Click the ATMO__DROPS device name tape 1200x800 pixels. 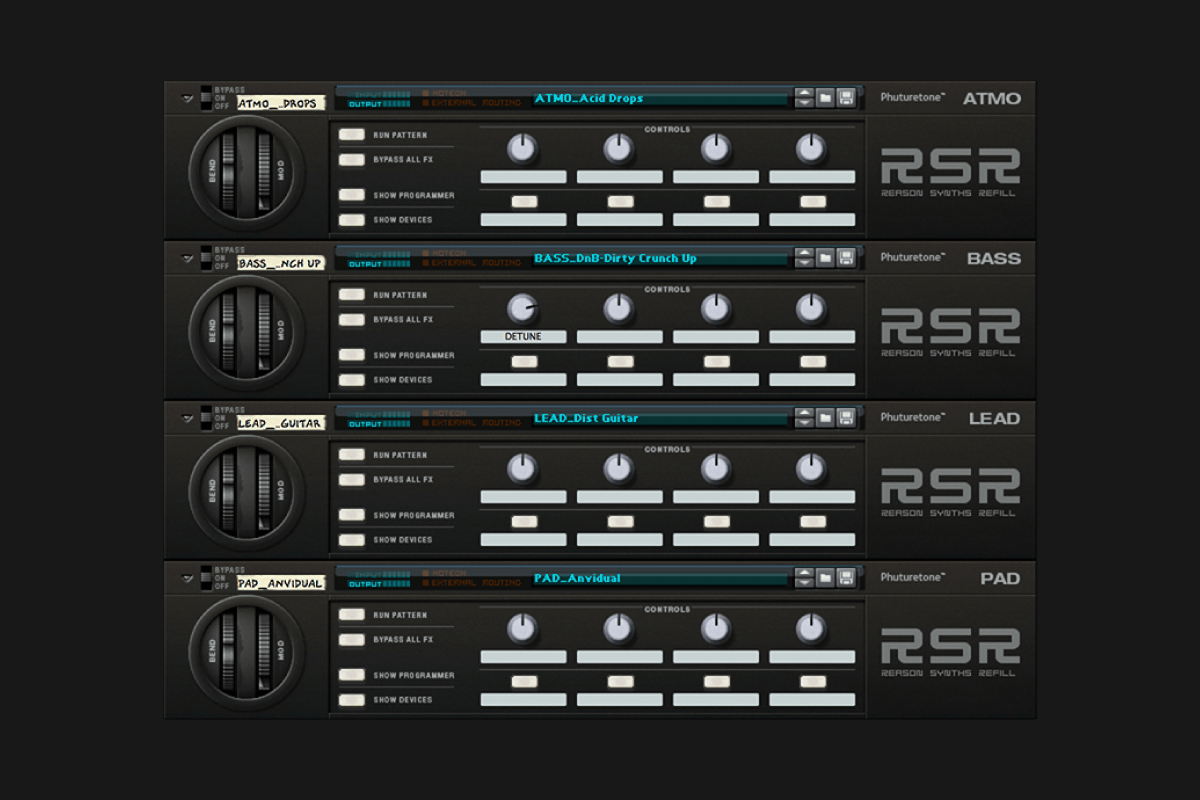(281, 103)
